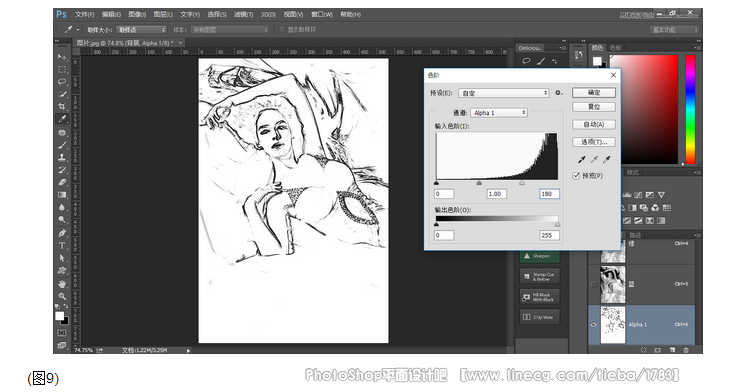This screenshot has height=392, width=729.
Task: Select the Path Selection tool
Action: (62, 258)
